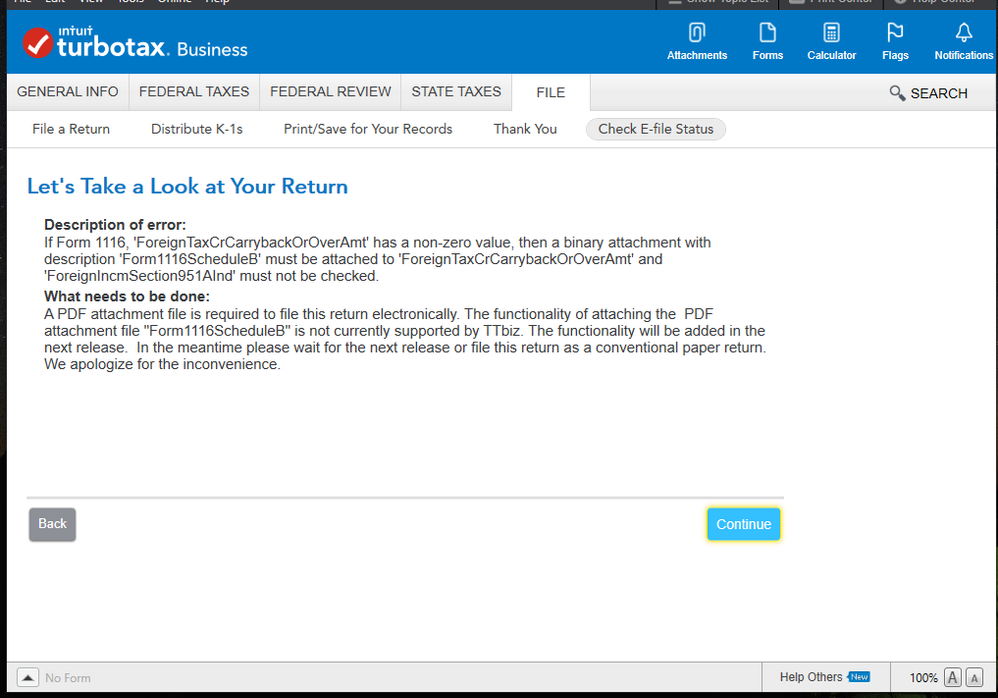Increase text size with large A

click(x=953, y=677)
